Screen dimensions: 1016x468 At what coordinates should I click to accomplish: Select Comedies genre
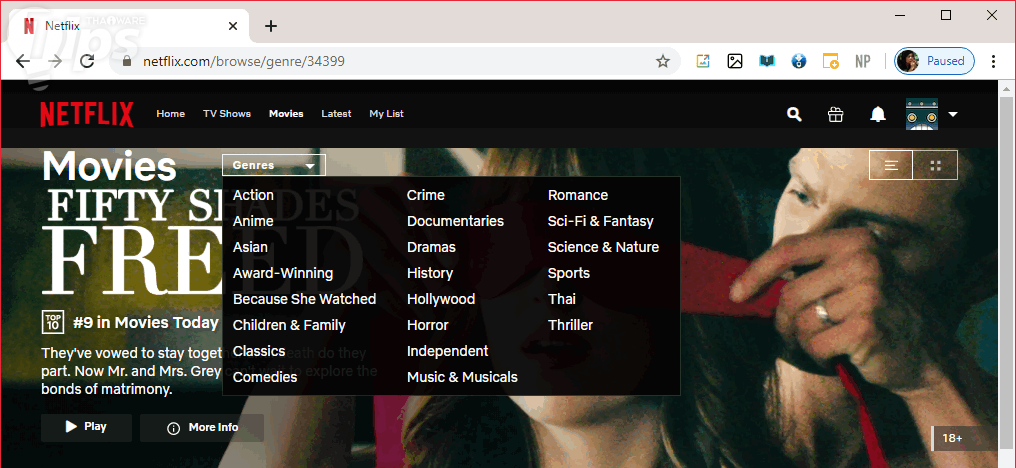click(x=265, y=377)
